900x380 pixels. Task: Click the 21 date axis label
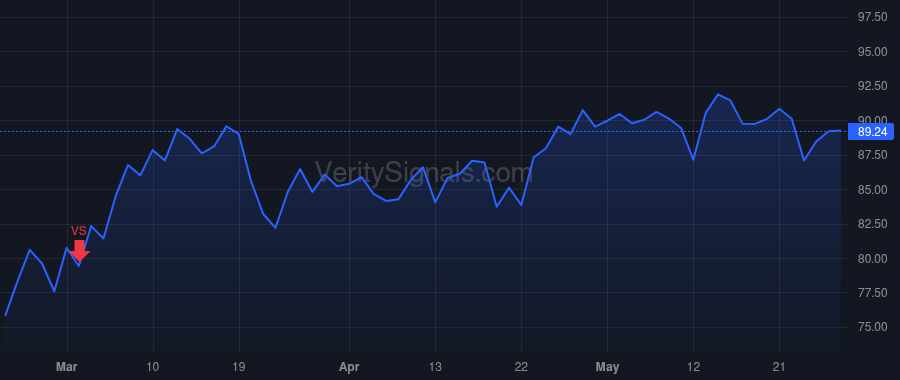tap(779, 366)
